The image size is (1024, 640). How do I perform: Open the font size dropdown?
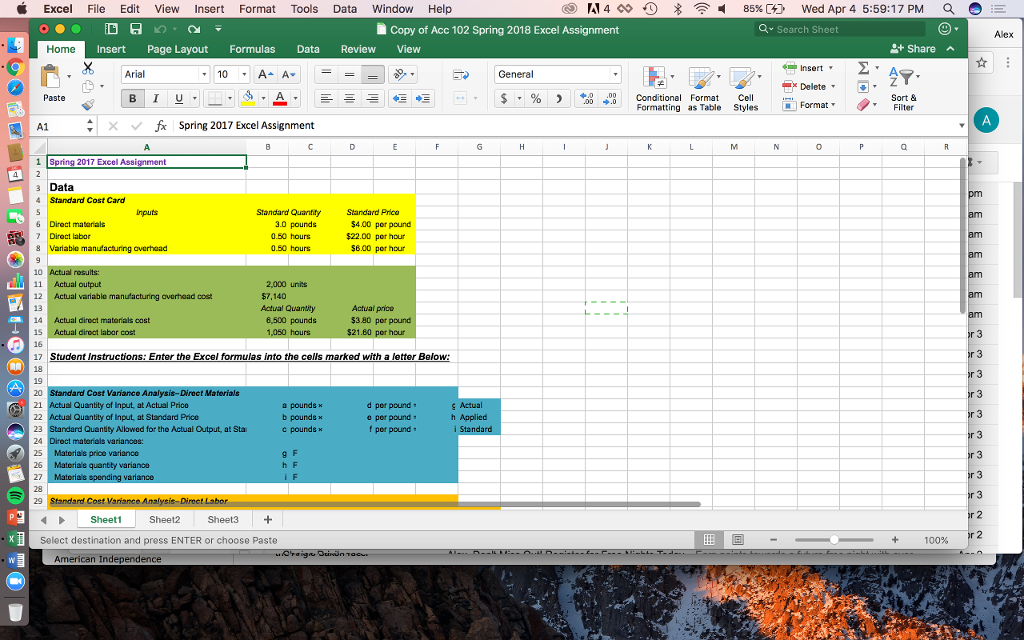click(243, 74)
